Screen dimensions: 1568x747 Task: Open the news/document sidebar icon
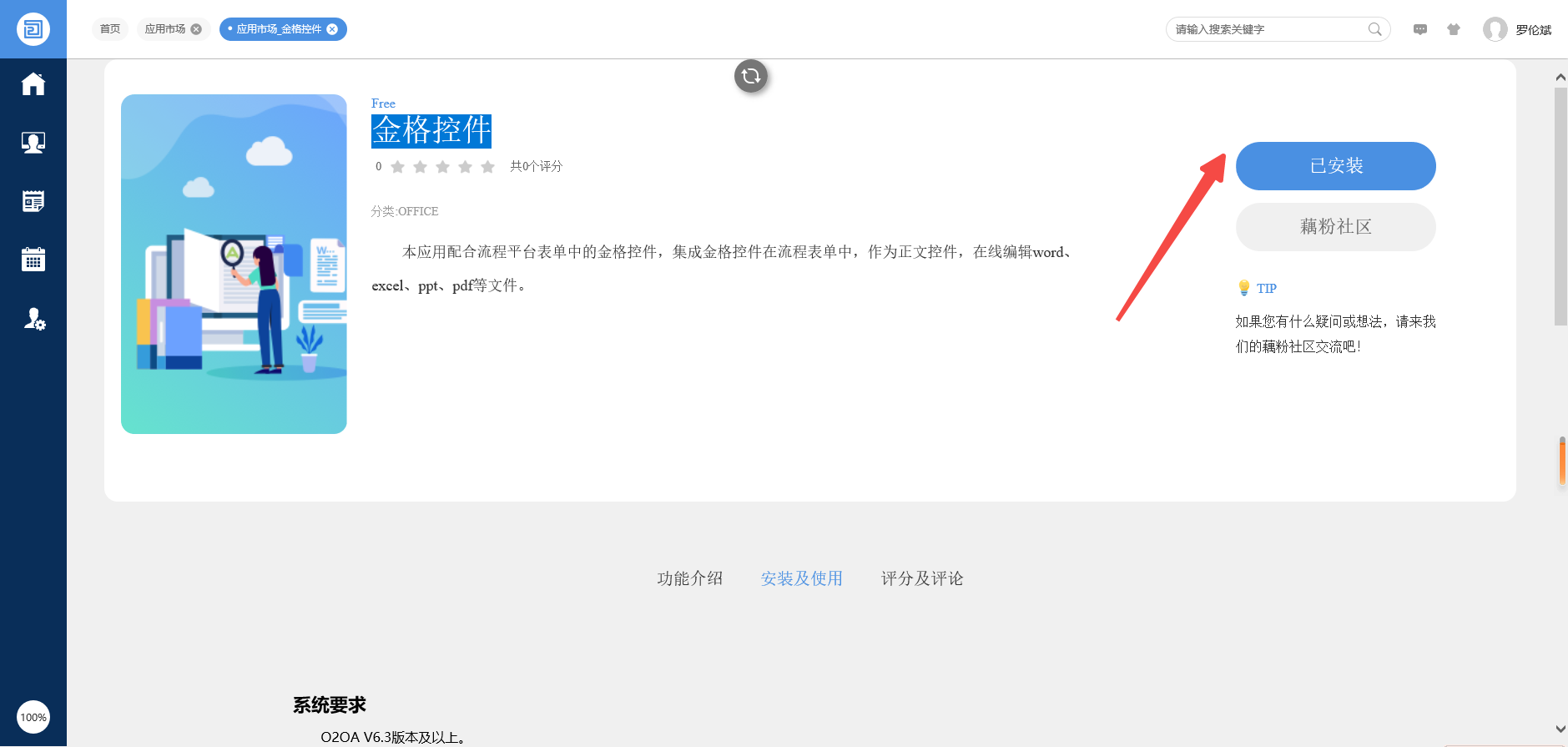click(x=33, y=201)
